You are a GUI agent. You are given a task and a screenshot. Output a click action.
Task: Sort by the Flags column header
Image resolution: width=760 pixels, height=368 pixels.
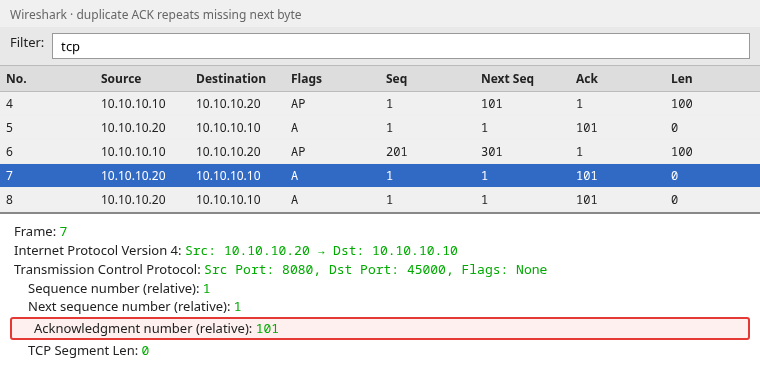(306, 79)
